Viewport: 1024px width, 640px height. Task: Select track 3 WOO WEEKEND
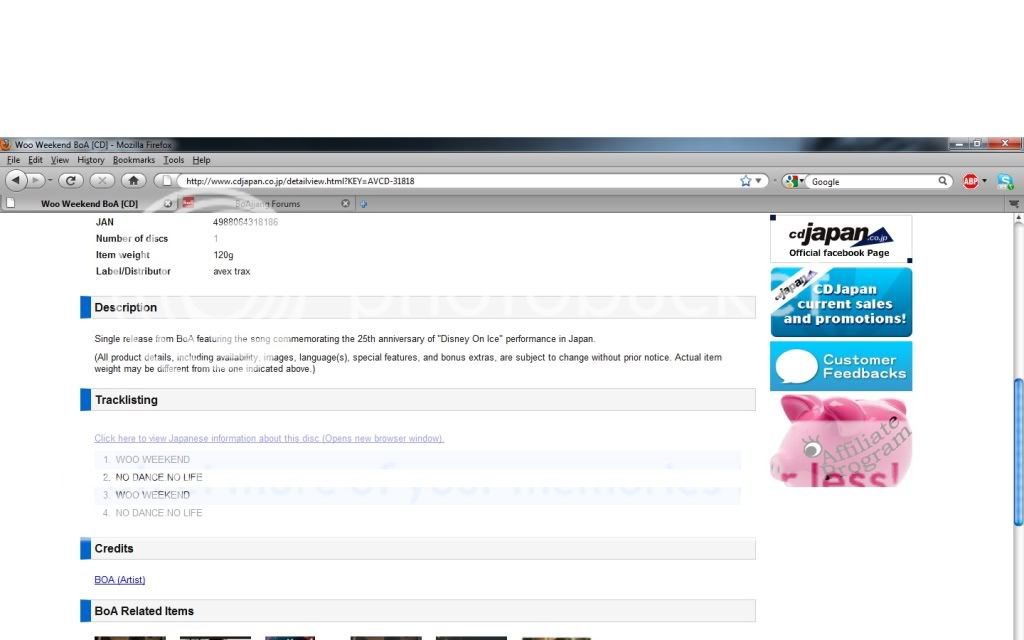(x=153, y=495)
